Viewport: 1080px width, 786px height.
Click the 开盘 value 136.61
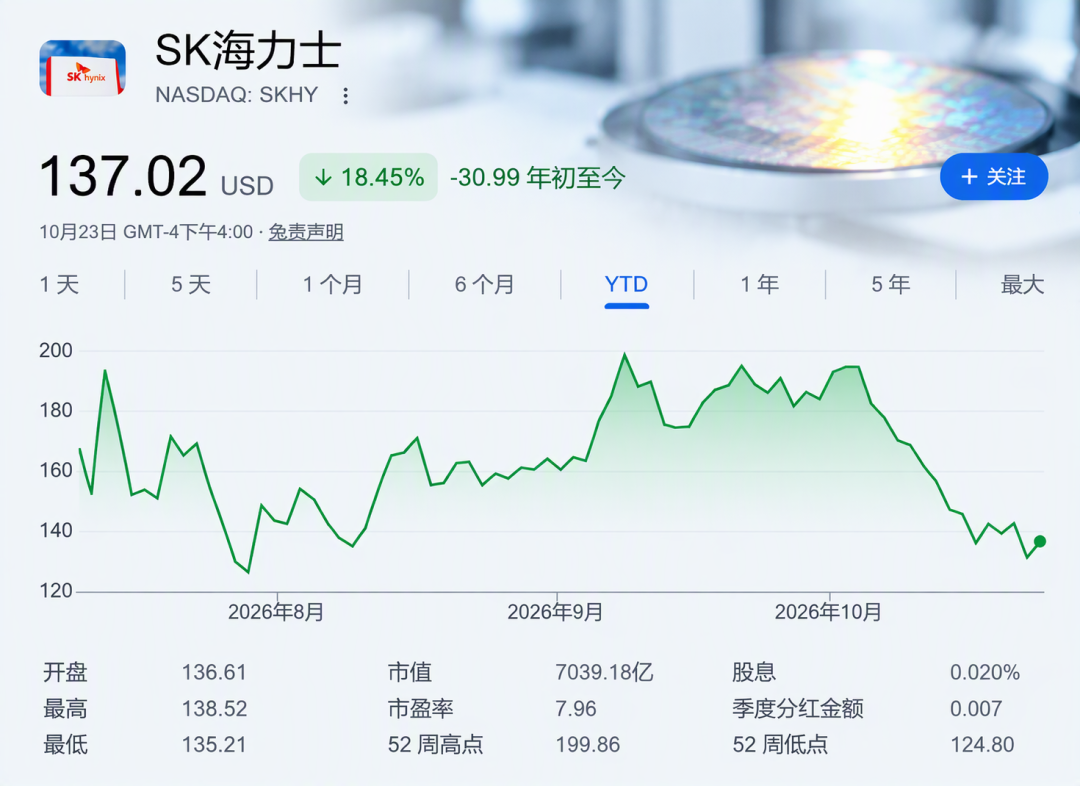(x=214, y=672)
